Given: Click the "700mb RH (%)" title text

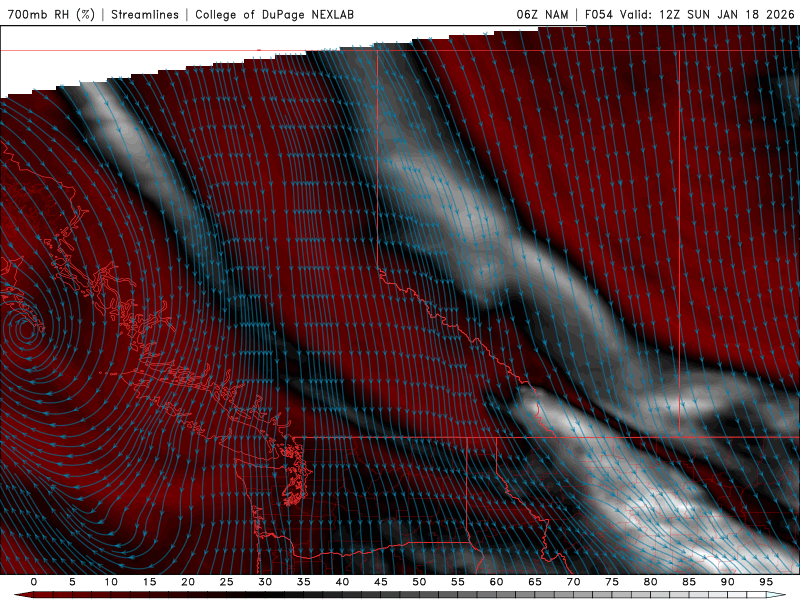Looking at the screenshot, I should pyautogui.click(x=51, y=14).
